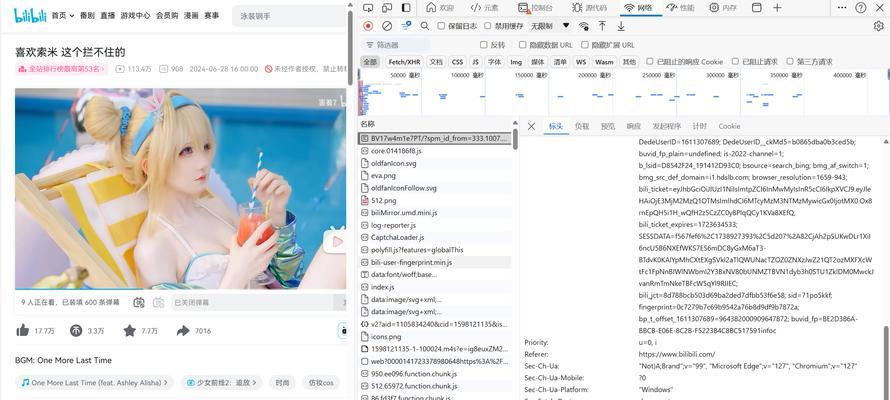The height and width of the screenshot is (400, 890).
Task: Open DevTools help question mark
Action: [860, 8]
